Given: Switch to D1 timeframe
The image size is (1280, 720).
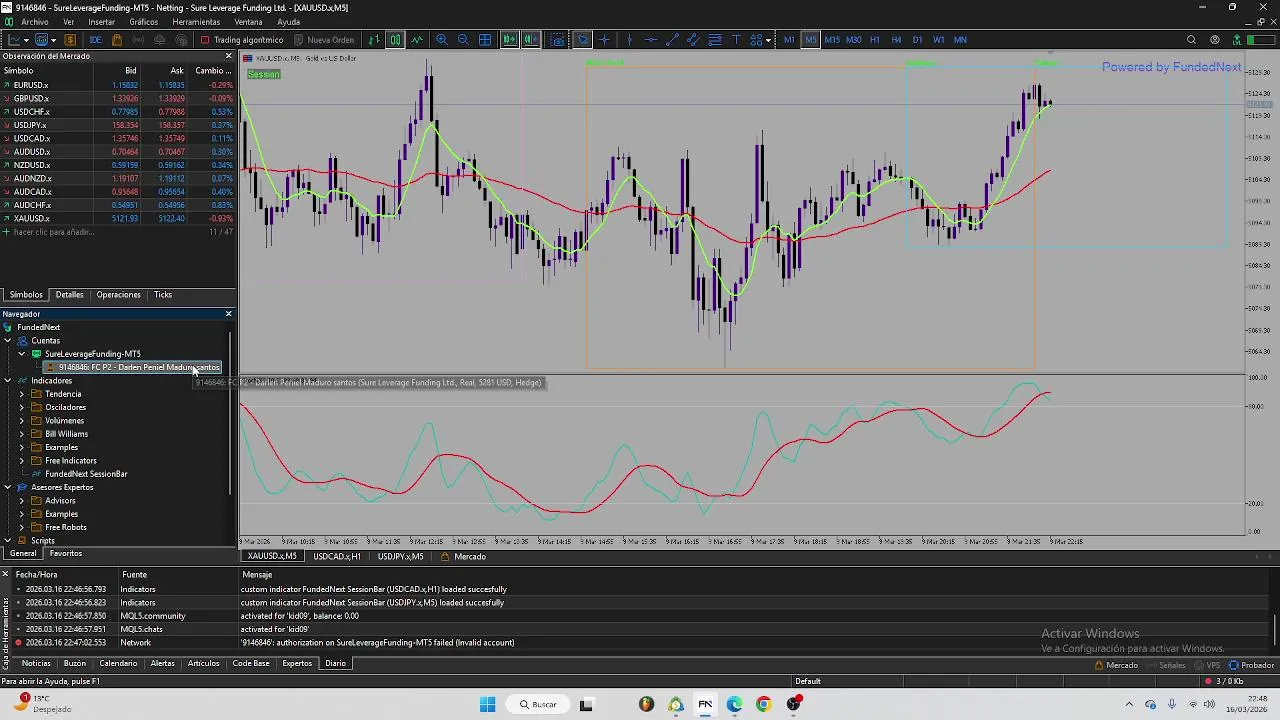Looking at the screenshot, I should (x=917, y=40).
